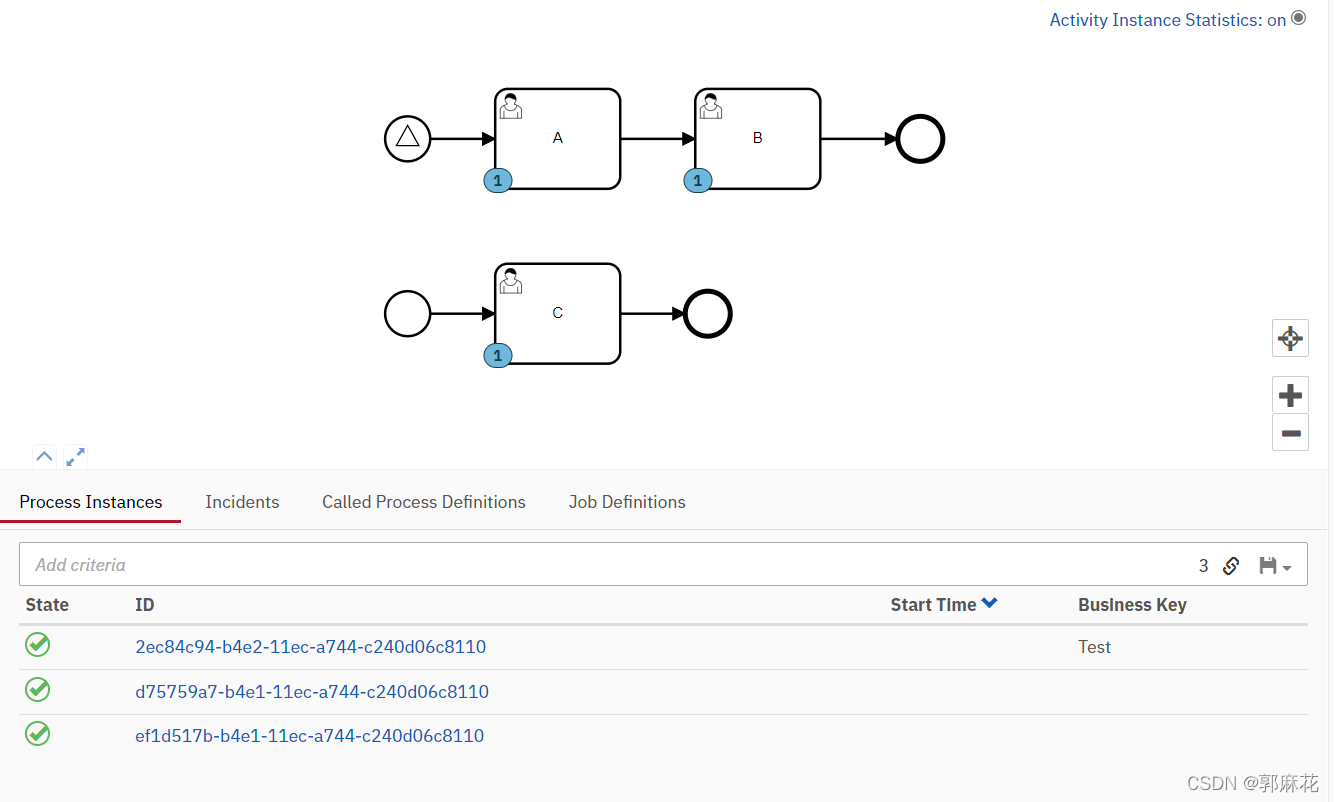Viewport: 1334px width, 802px height.
Task: Reverse sorting with the Start Time arrow
Action: 989,603
